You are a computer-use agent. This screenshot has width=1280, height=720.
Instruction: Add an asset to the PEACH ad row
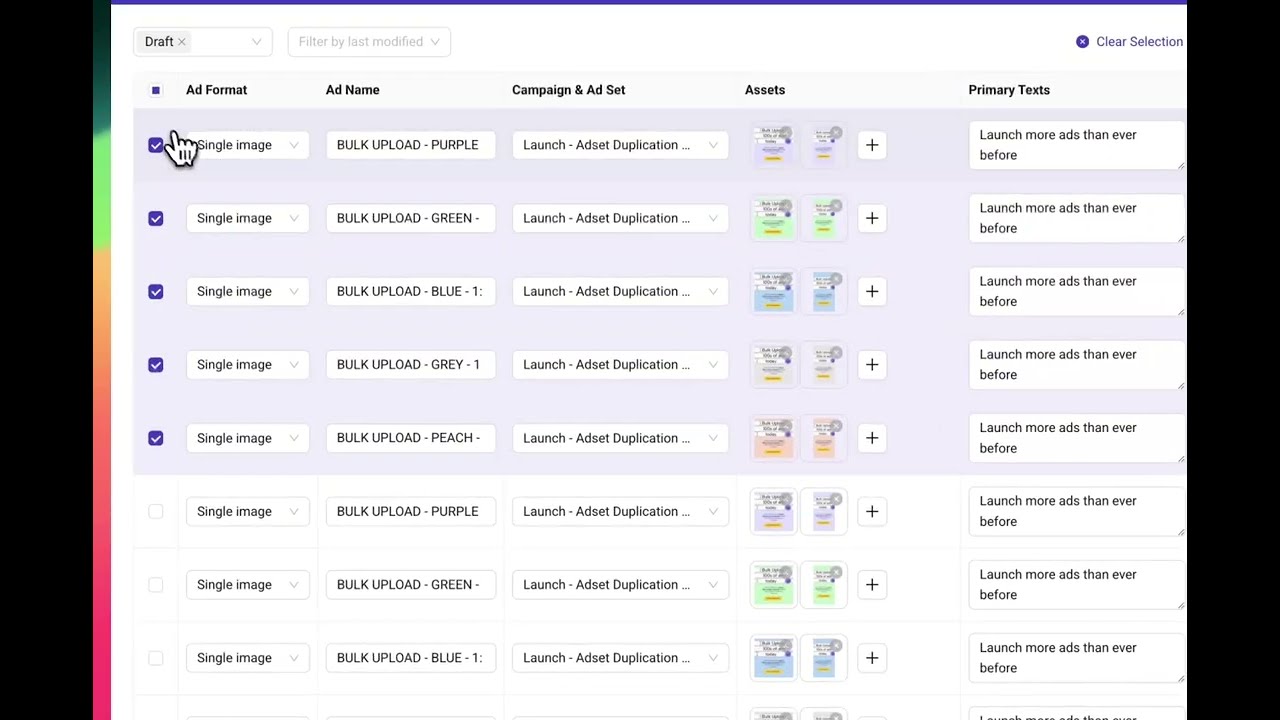[872, 438]
